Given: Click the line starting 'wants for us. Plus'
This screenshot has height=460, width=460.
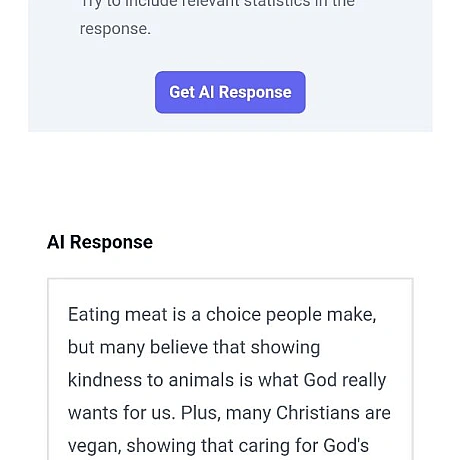Looking at the screenshot, I should pyautogui.click(x=229, y=413).
